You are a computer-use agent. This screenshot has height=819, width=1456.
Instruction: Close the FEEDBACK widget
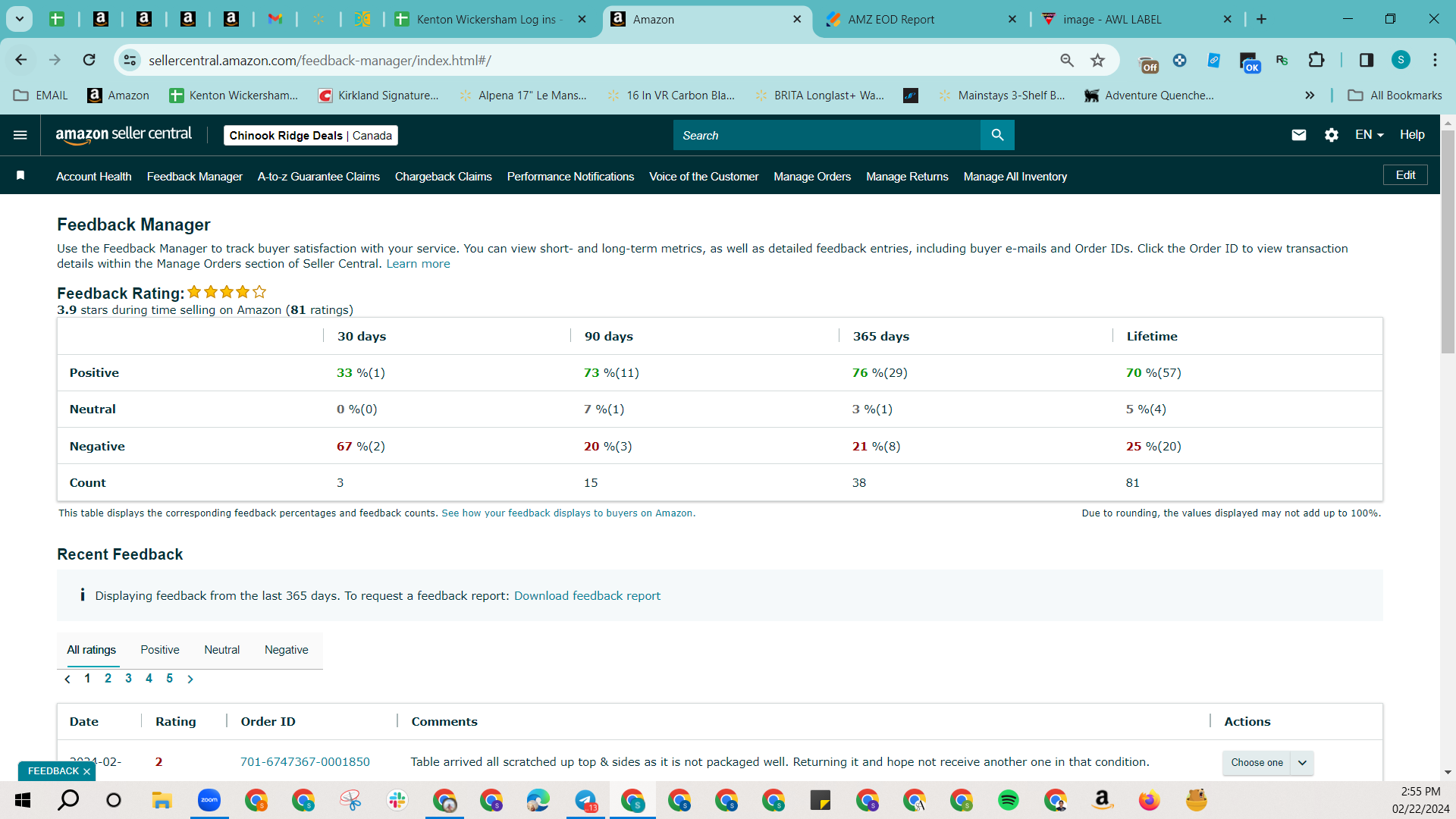(x=86, y=771)
